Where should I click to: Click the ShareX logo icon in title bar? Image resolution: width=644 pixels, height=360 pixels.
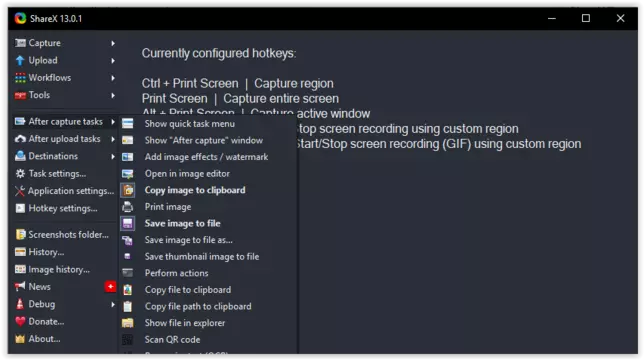click(20, 18)
